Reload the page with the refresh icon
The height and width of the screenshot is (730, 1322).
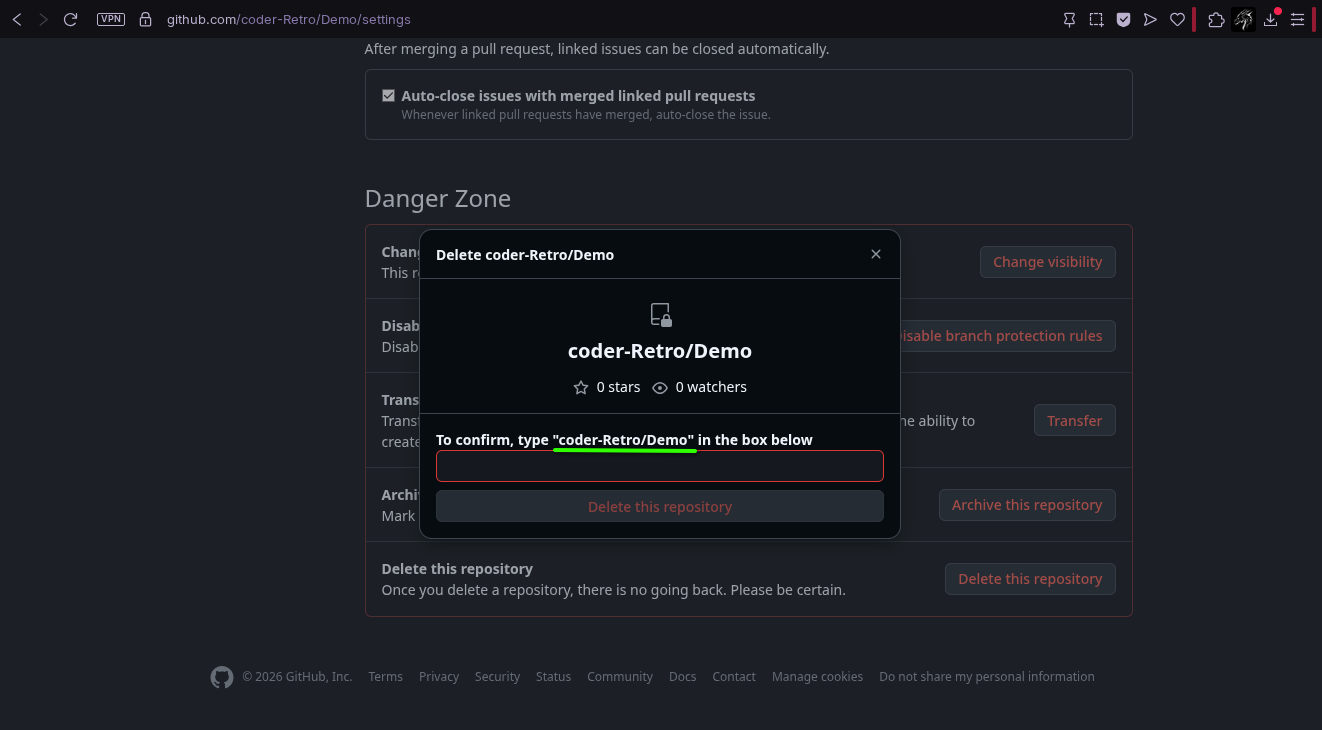click(70, 19)
